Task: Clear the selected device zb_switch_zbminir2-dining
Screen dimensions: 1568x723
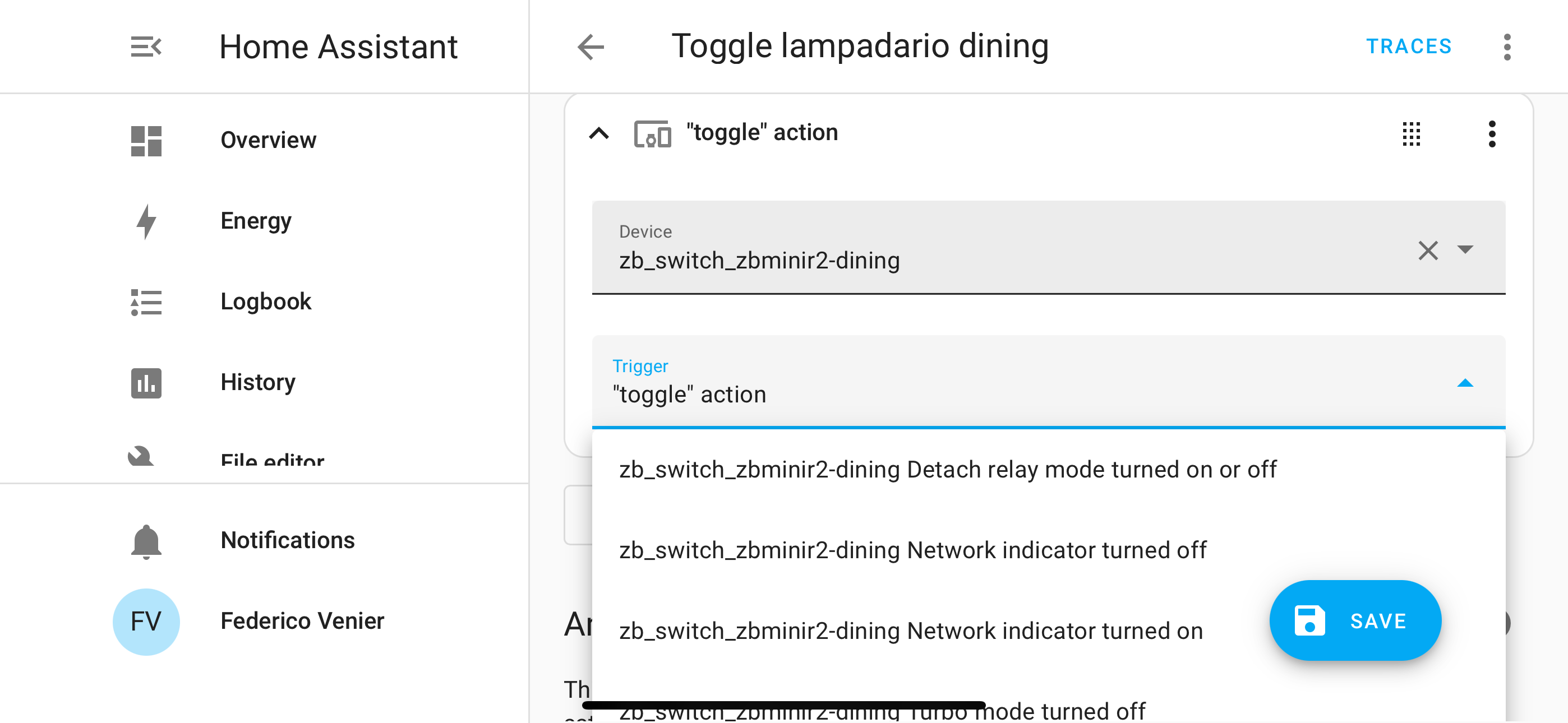Action: 1428,250
